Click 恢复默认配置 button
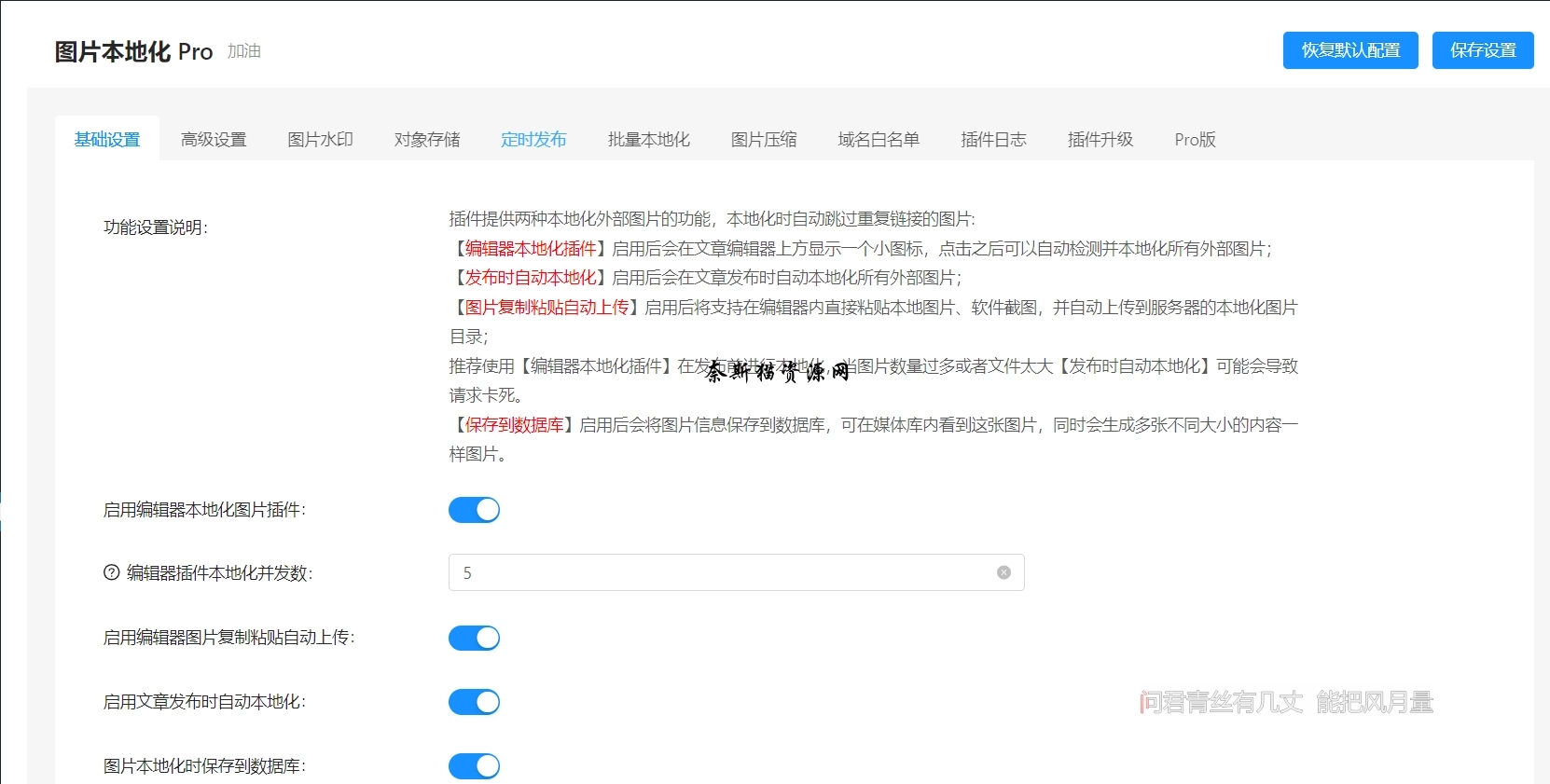Image resolution: width=1550 pixels, height=784 pixels. point(1349,50)
